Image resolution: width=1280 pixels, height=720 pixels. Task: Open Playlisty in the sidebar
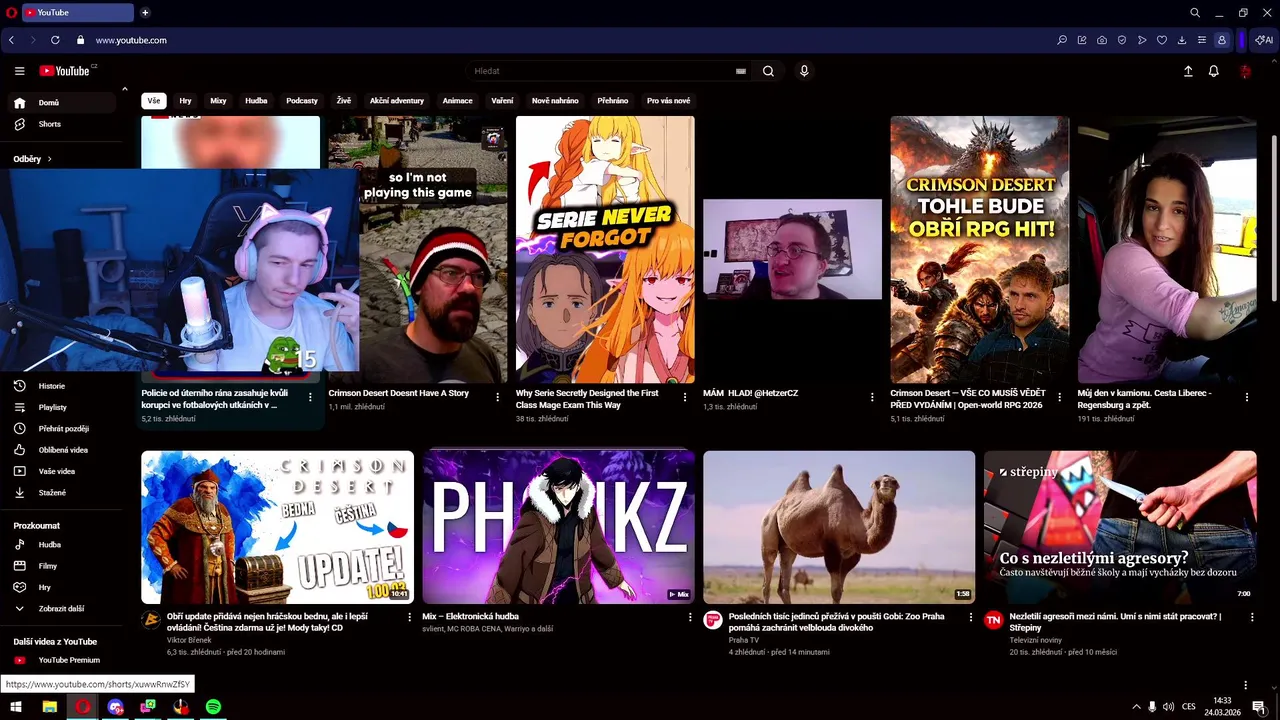pos(62,407)
